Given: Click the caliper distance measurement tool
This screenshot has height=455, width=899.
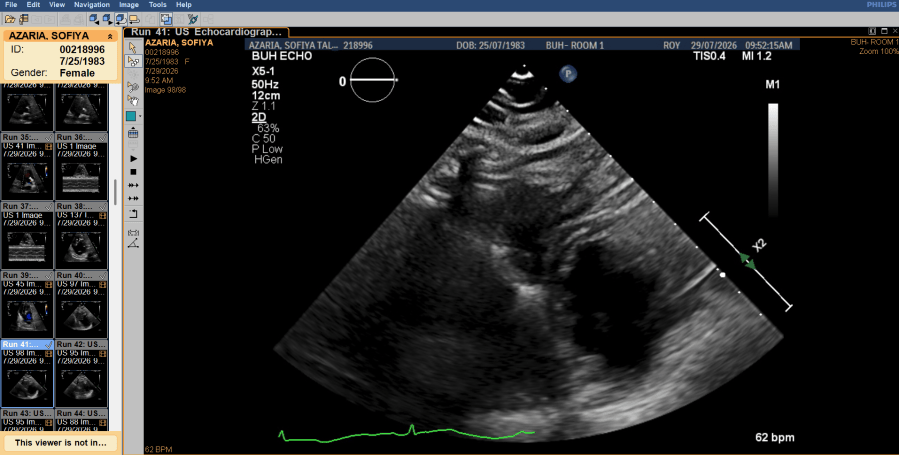Looking at the screenshot, I should click(x=133, y=232).
